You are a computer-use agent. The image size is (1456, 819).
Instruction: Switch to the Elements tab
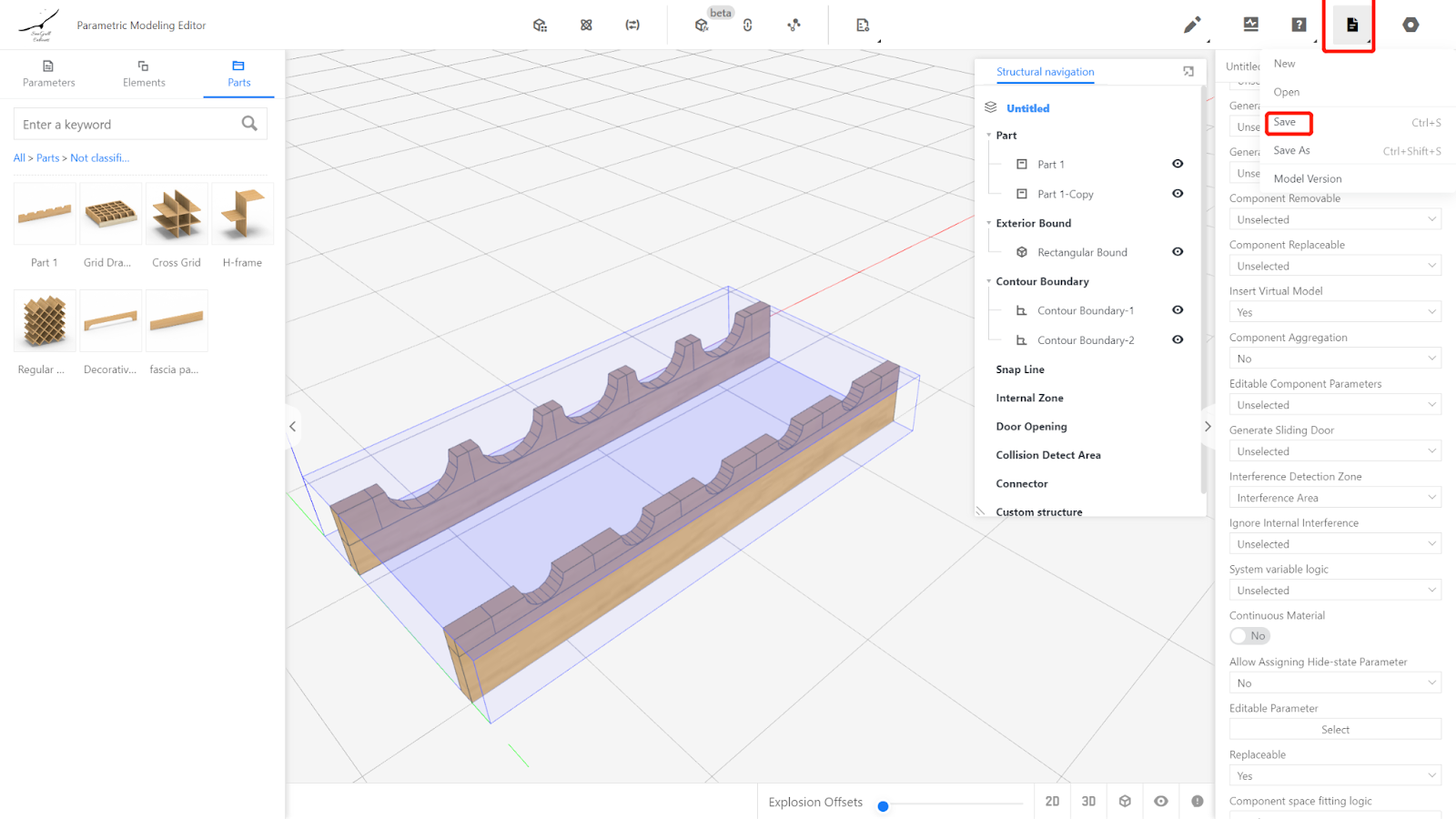[144, 73]
